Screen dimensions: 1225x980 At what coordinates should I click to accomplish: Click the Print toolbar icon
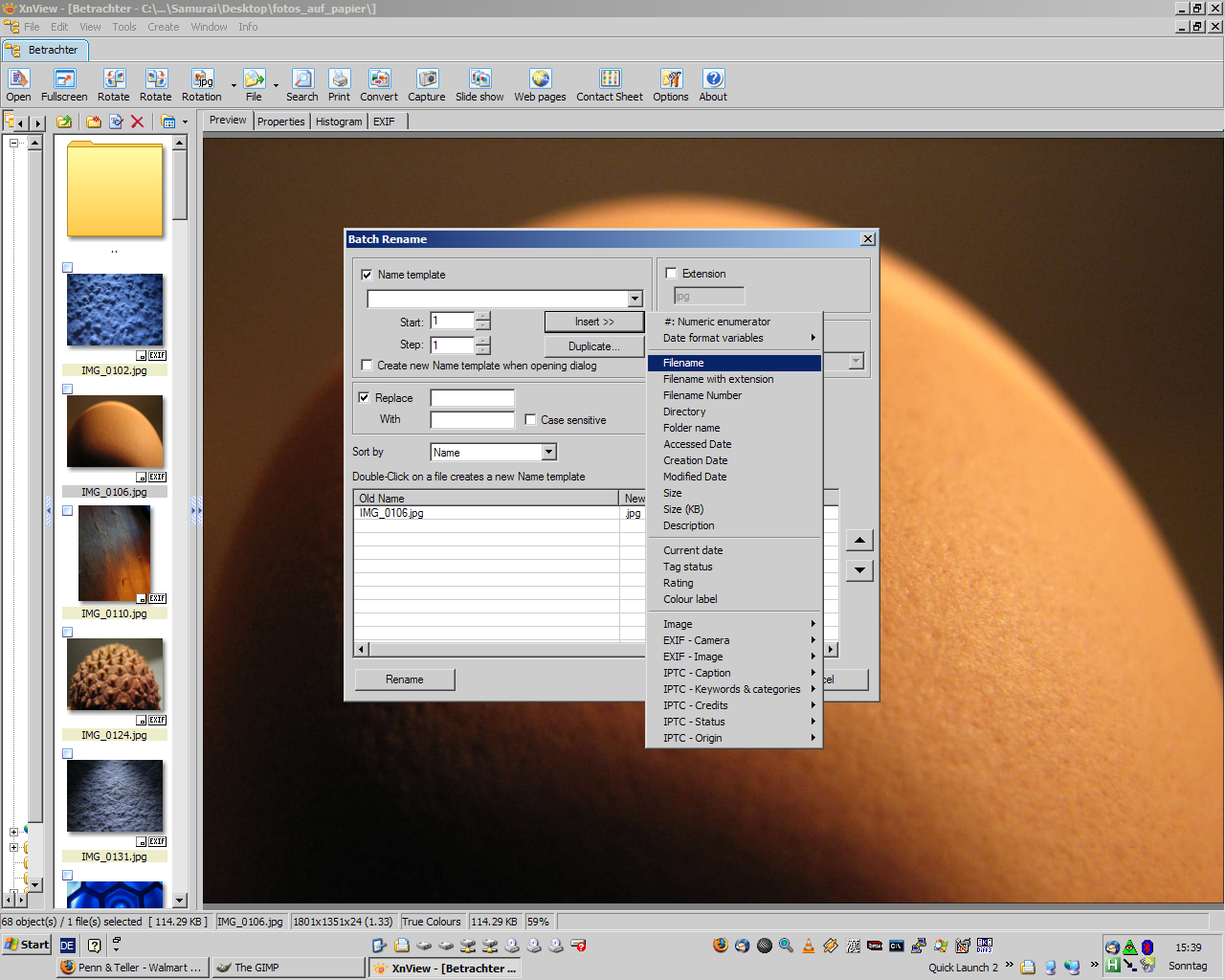point(339,84)
